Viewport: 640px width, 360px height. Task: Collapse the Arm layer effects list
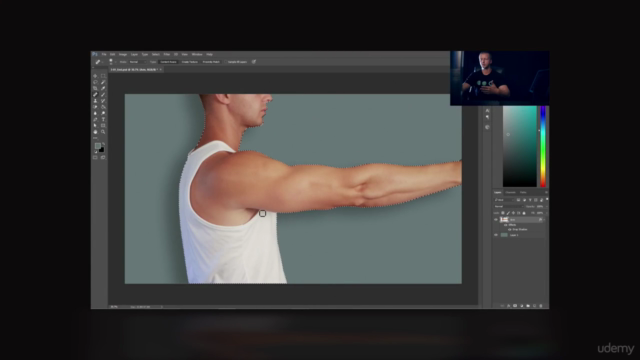(x=544, y=220)
